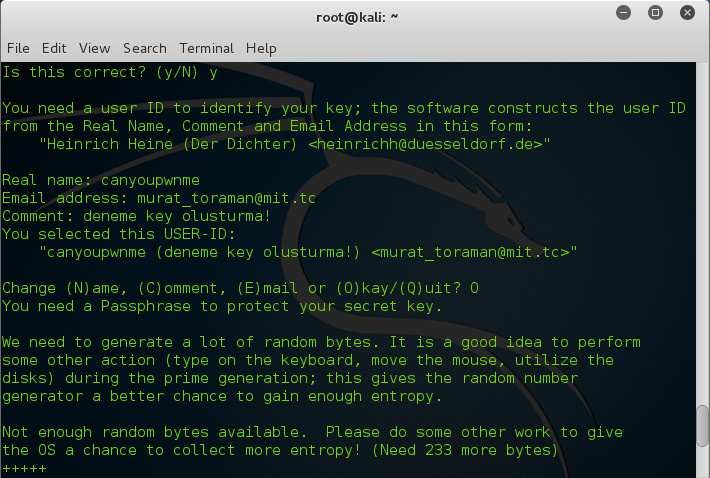Click the '+++++' progress line at bottom

pos(24,468)
